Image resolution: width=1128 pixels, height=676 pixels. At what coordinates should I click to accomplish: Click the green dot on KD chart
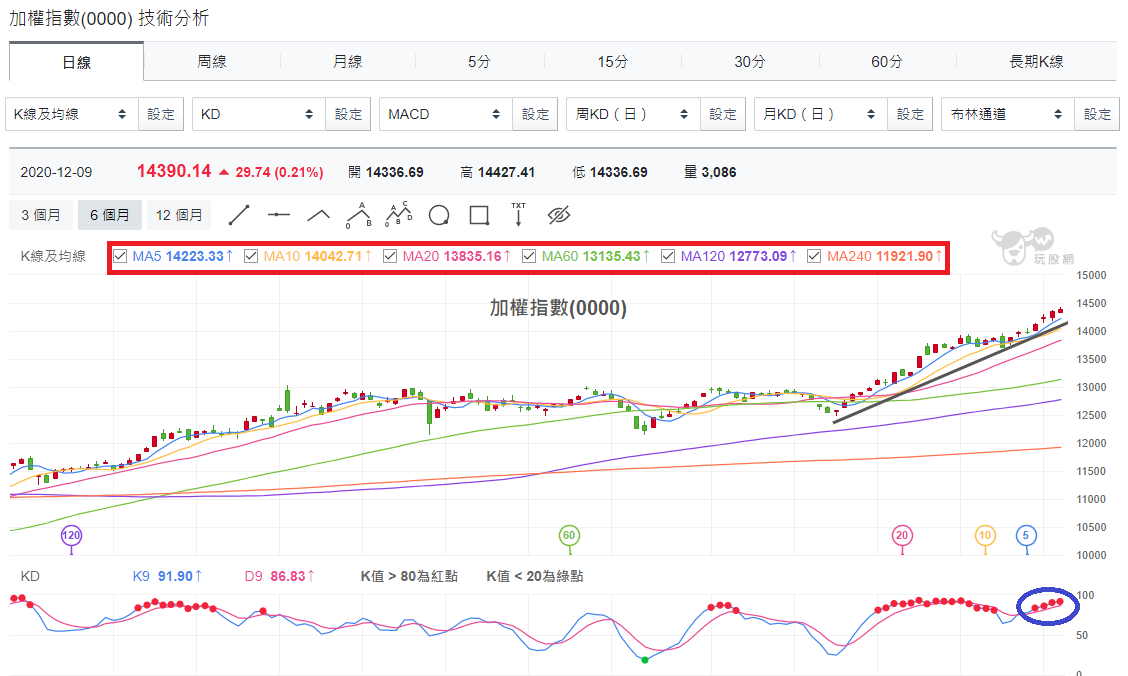[645, 659]
